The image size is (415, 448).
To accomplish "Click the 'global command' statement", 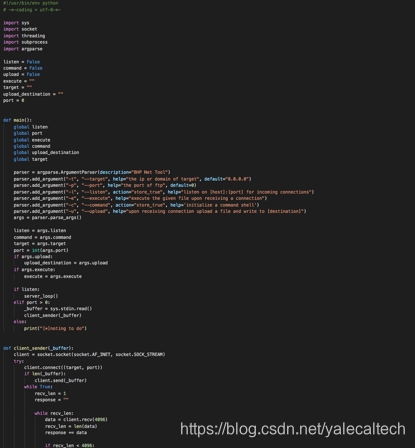I will pos(32,146).
